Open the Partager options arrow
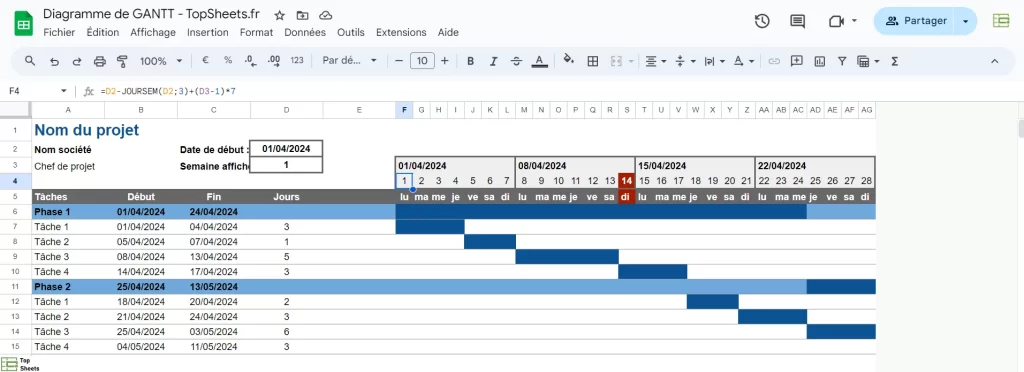This screenshot has height=372, width=1024. tap(966, 21)
